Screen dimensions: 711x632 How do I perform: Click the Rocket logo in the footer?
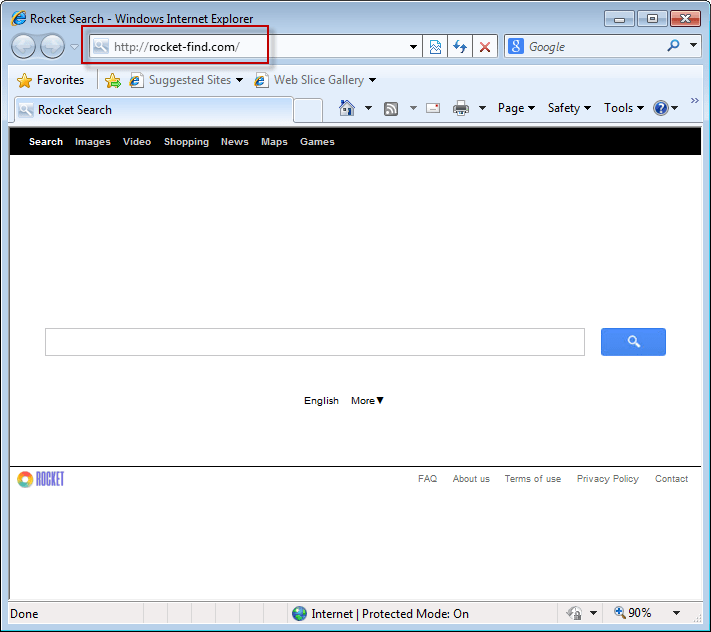(x=40, y=479)
